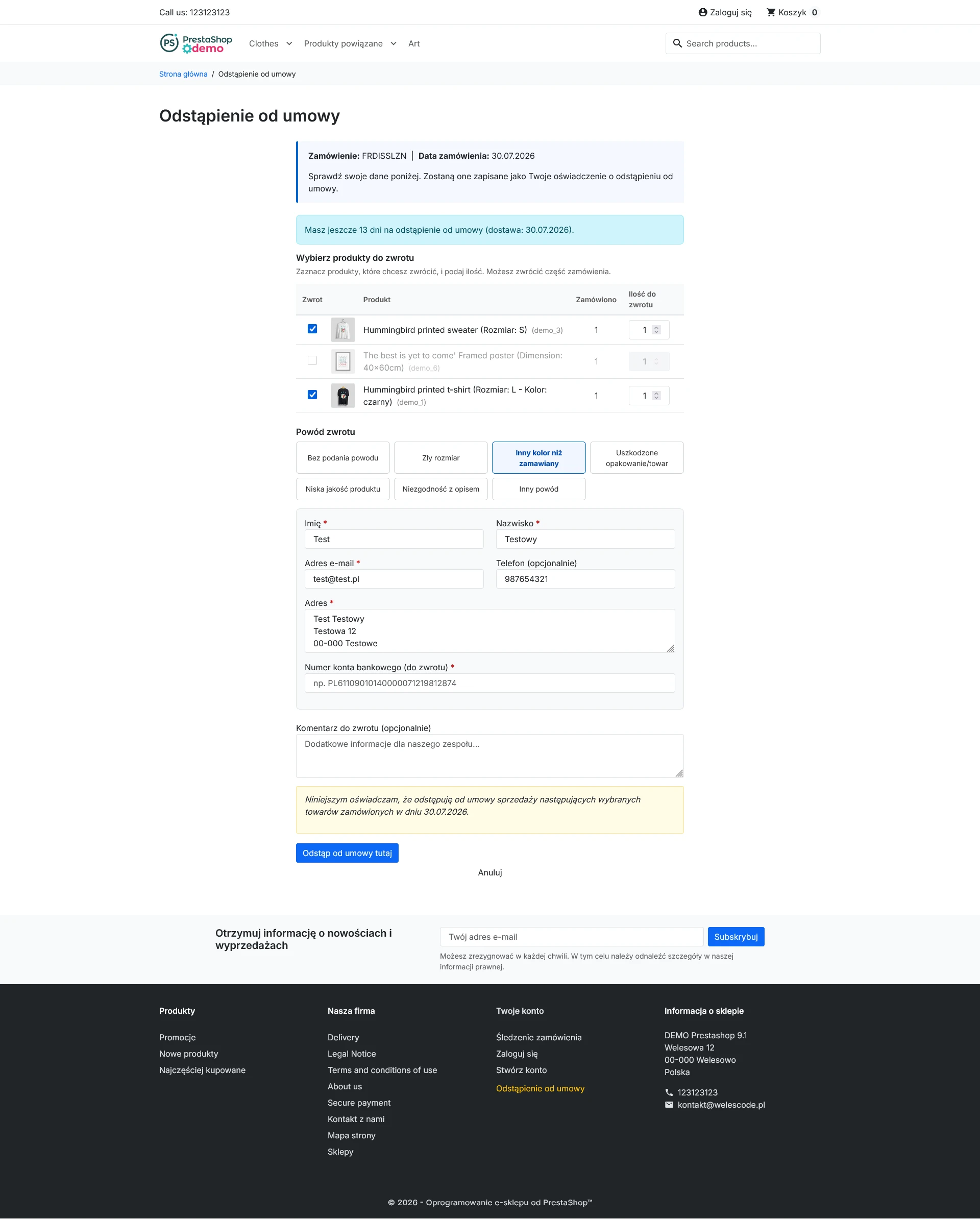The width and height of the screenshot is (980, 1220).
Task: Open the Hummingbird sweater product thumbnail
Action: 343,330
